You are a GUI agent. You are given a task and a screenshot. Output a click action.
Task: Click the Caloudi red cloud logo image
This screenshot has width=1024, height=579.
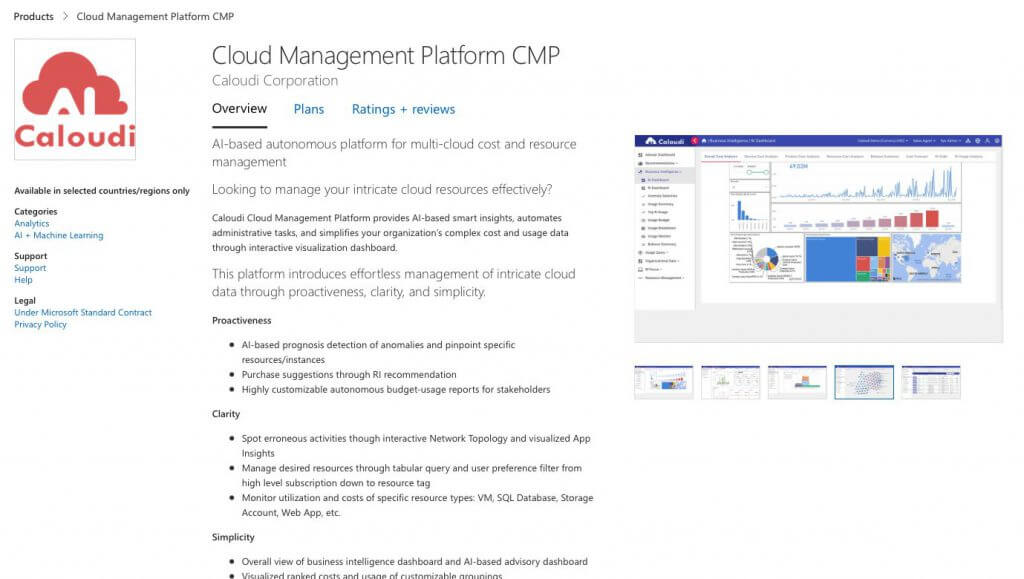pos(75,99)
